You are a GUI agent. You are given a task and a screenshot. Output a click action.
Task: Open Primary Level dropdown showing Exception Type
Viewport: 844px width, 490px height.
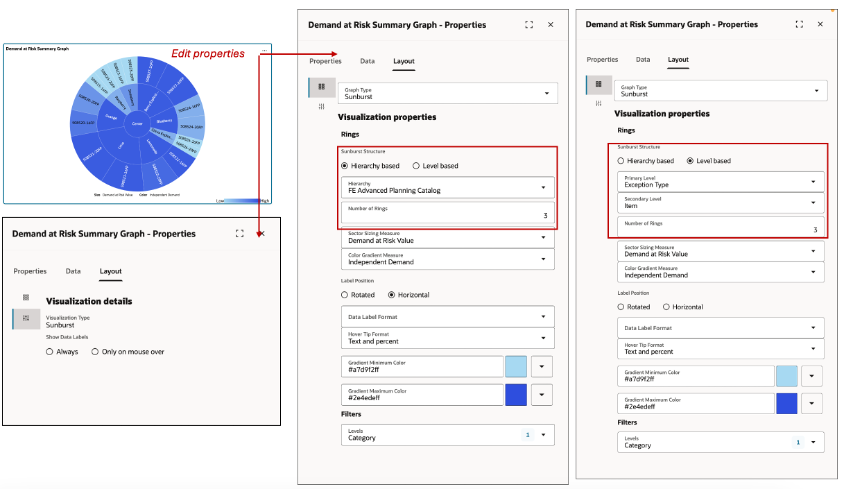(x=721, y=181)
